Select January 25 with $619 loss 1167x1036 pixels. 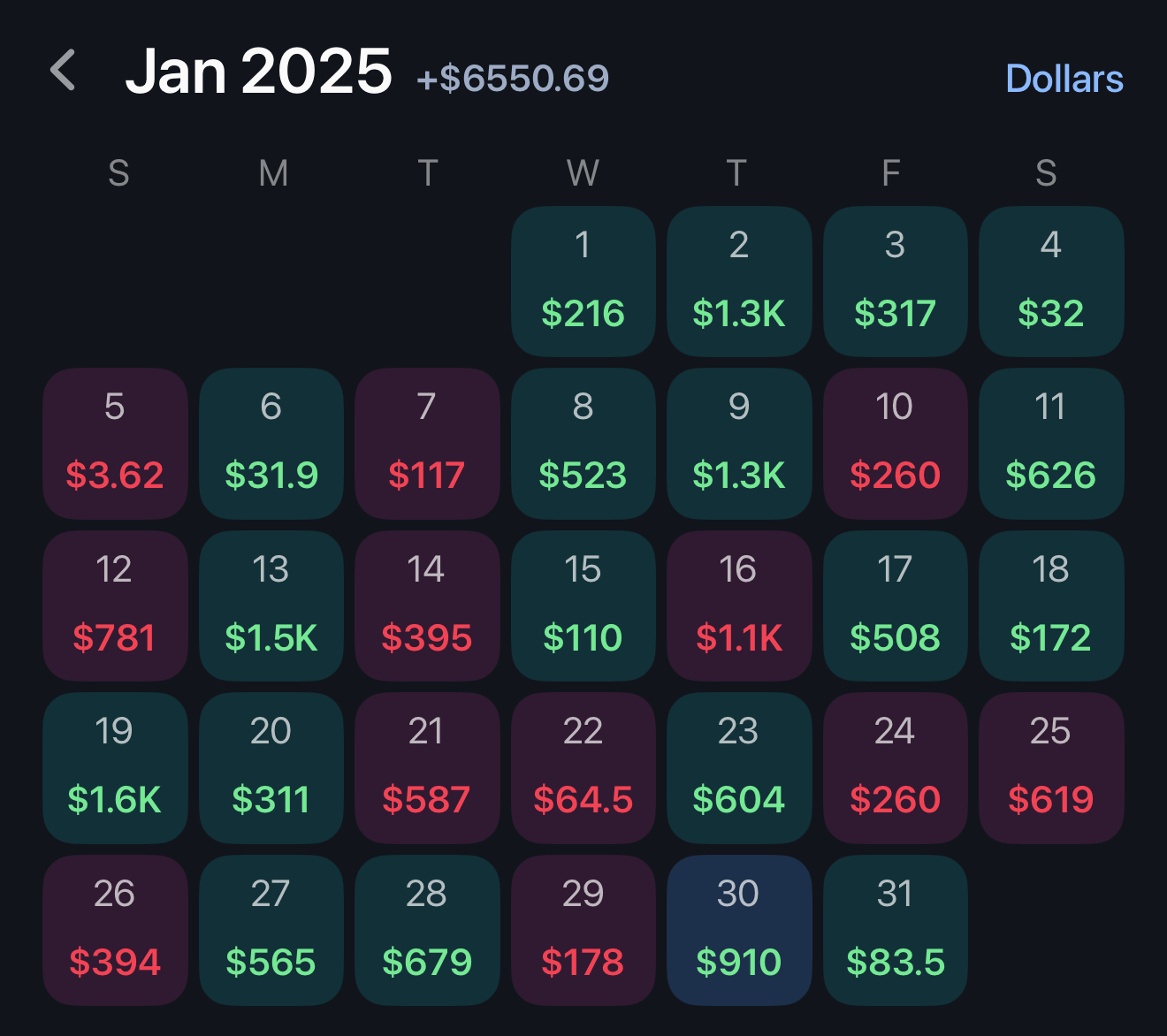(1050, 767)
